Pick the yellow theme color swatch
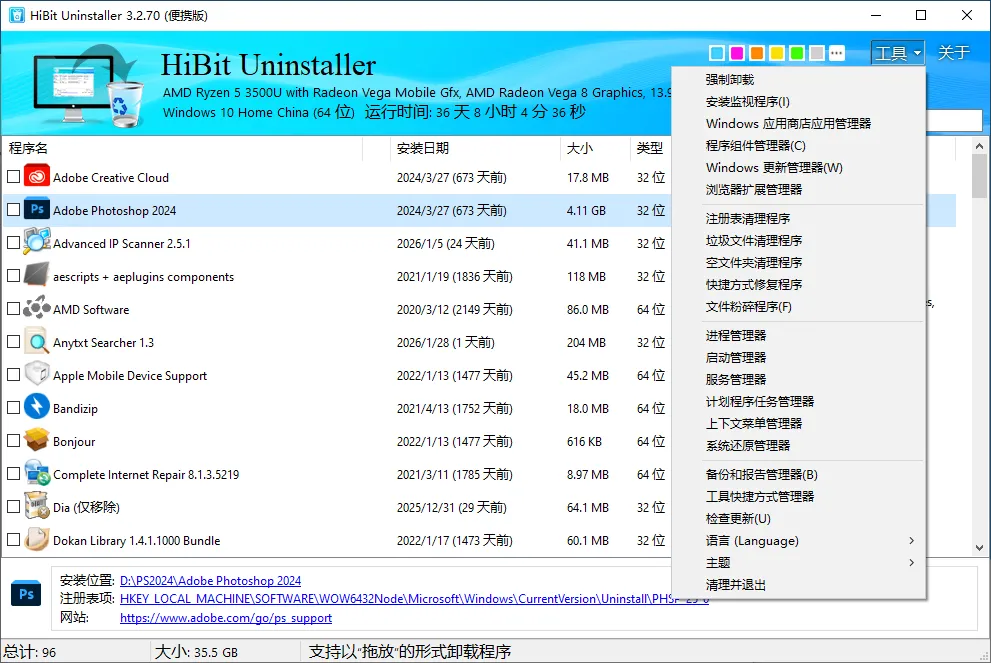991x663 pixels. coord(777,53)
